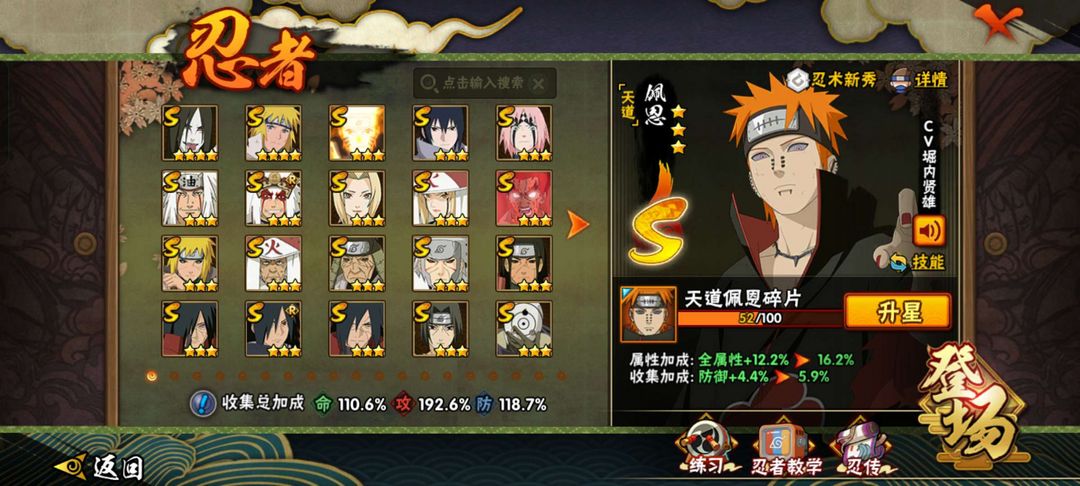This screenshot has height=486, width=1080.
Task: Toggle the 技能 skill view switch
Action: tap(917, 262)
